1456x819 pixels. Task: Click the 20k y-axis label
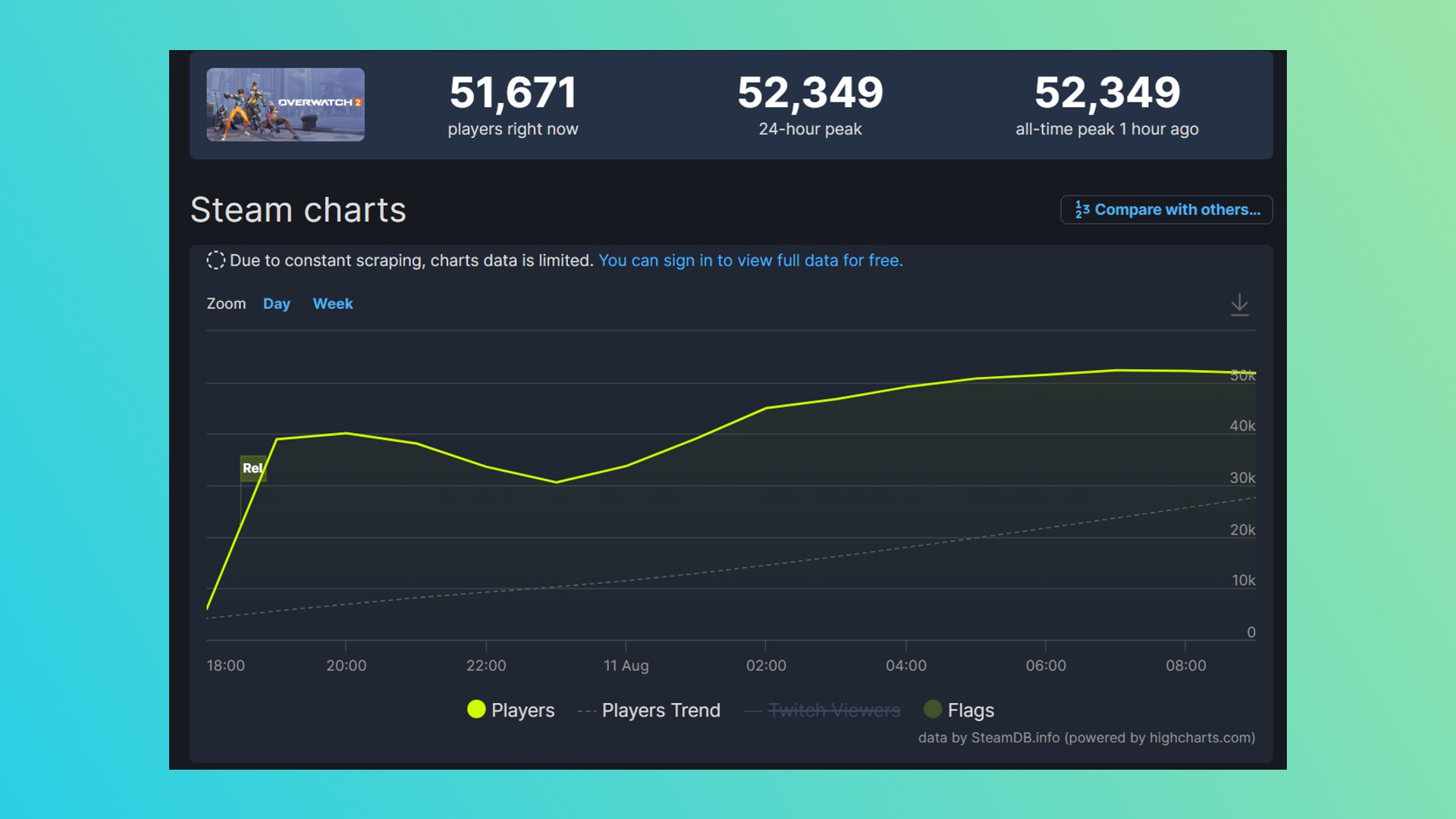point(1242,529)
